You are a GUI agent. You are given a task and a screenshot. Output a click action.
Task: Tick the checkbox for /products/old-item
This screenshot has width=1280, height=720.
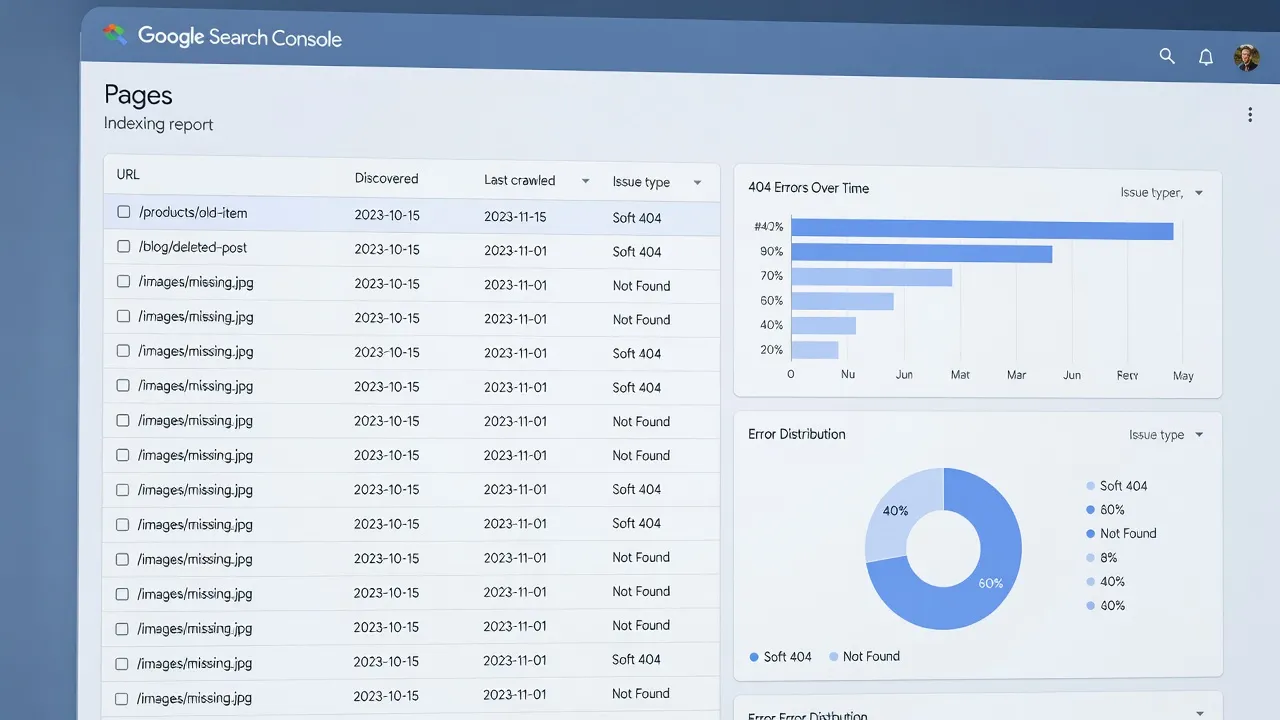124,212
